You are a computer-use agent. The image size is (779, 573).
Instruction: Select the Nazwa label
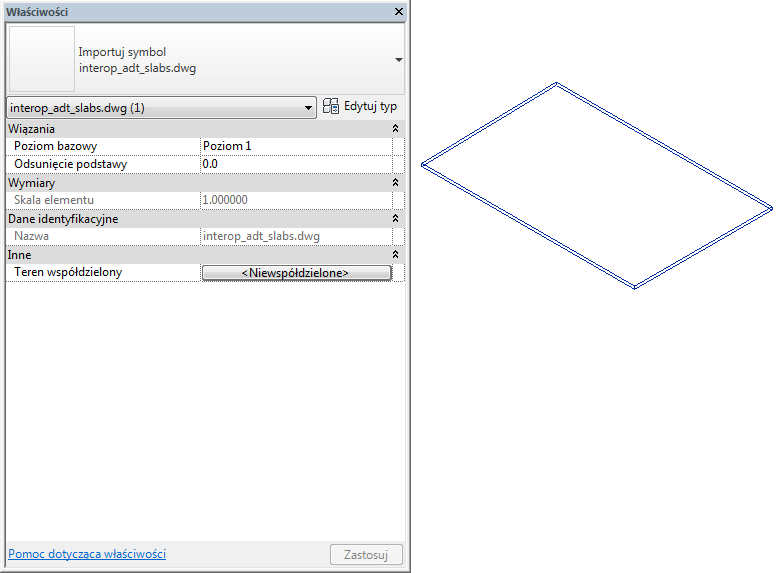(x=31, y=236)
